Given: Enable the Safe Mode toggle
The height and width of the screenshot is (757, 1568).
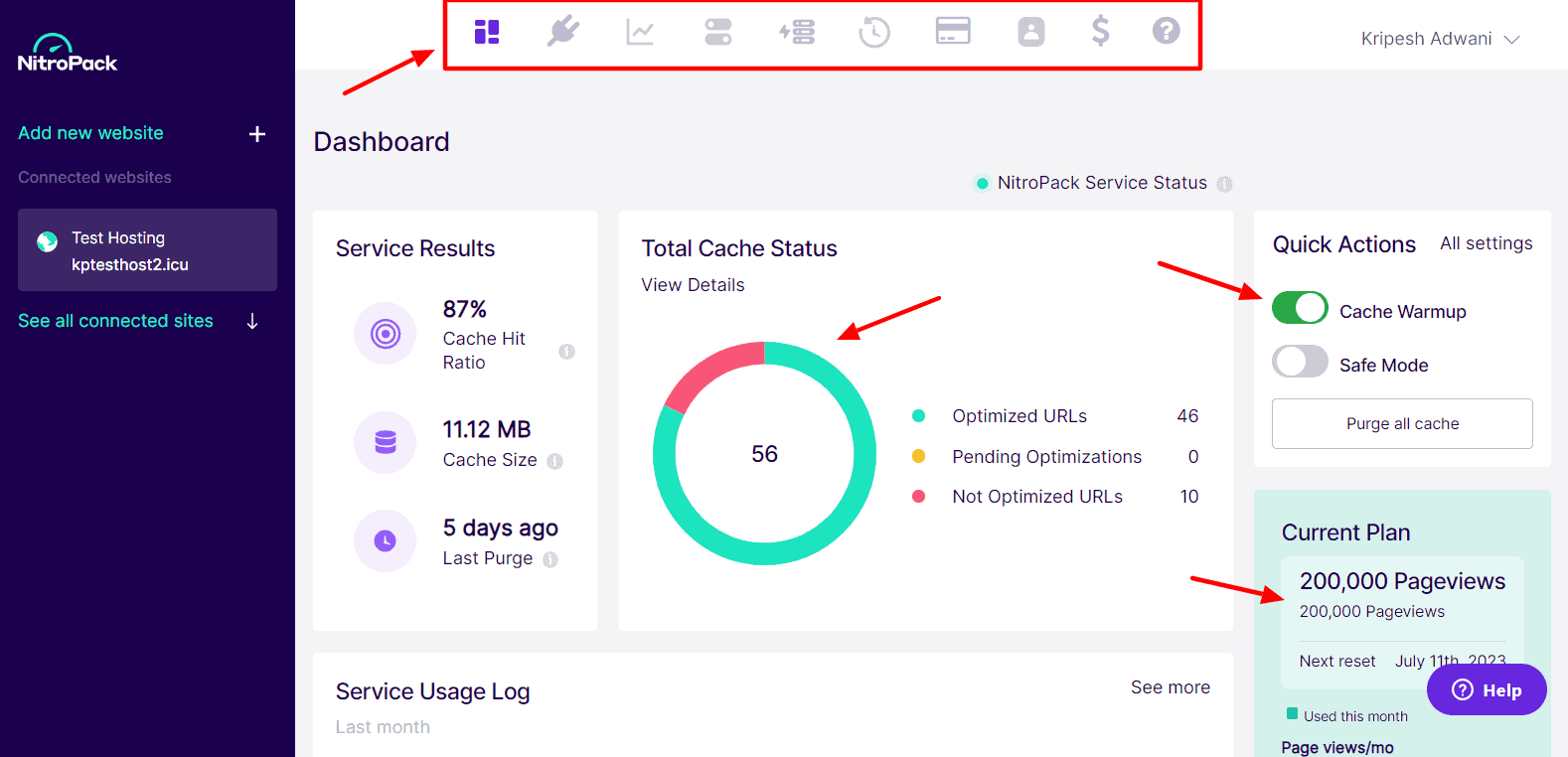Looking at the screenshot, I should (1300, 362).
